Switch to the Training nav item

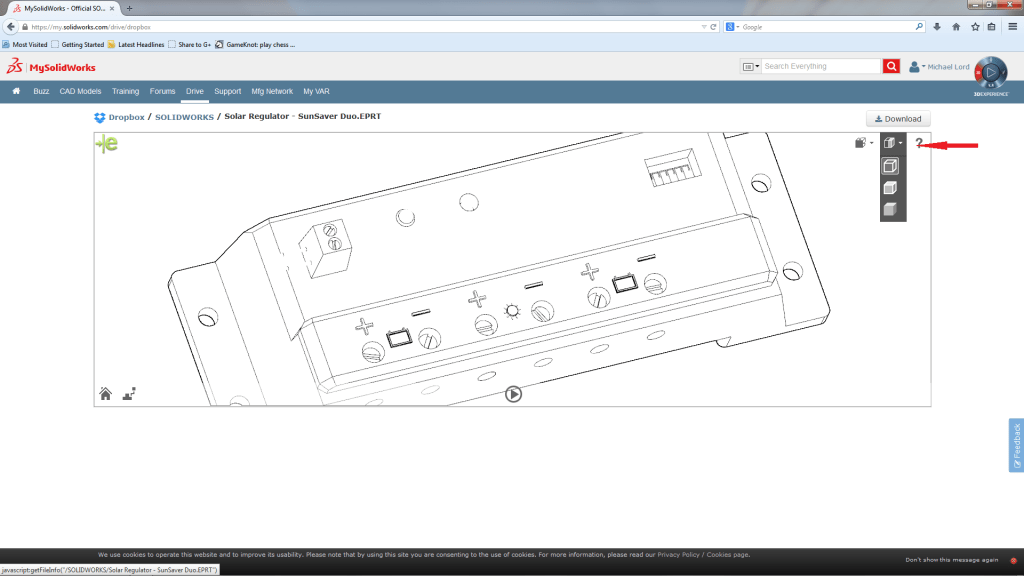point(125,91)
